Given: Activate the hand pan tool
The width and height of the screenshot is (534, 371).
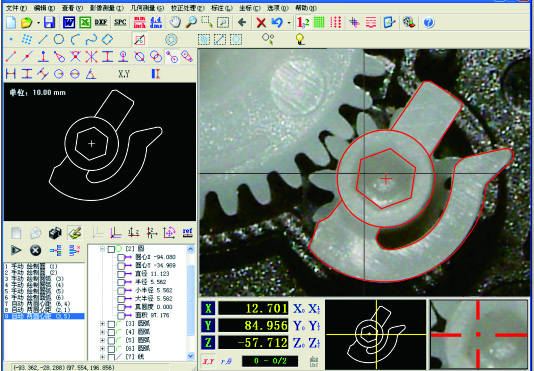Looking at the screenshot, I should [x=175, y=22].
